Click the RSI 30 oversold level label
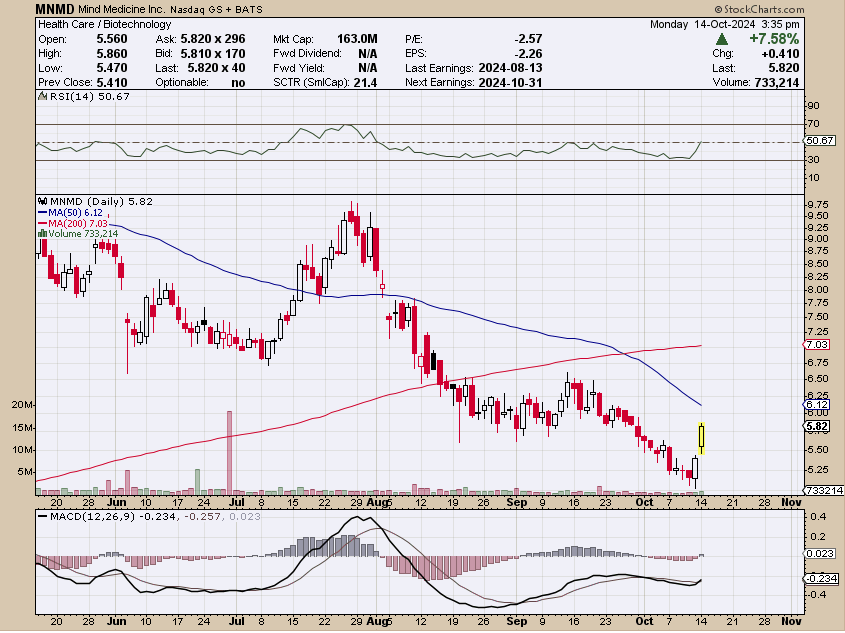The image size is (845, 633). pyautogui.click(x=813, y=159)
